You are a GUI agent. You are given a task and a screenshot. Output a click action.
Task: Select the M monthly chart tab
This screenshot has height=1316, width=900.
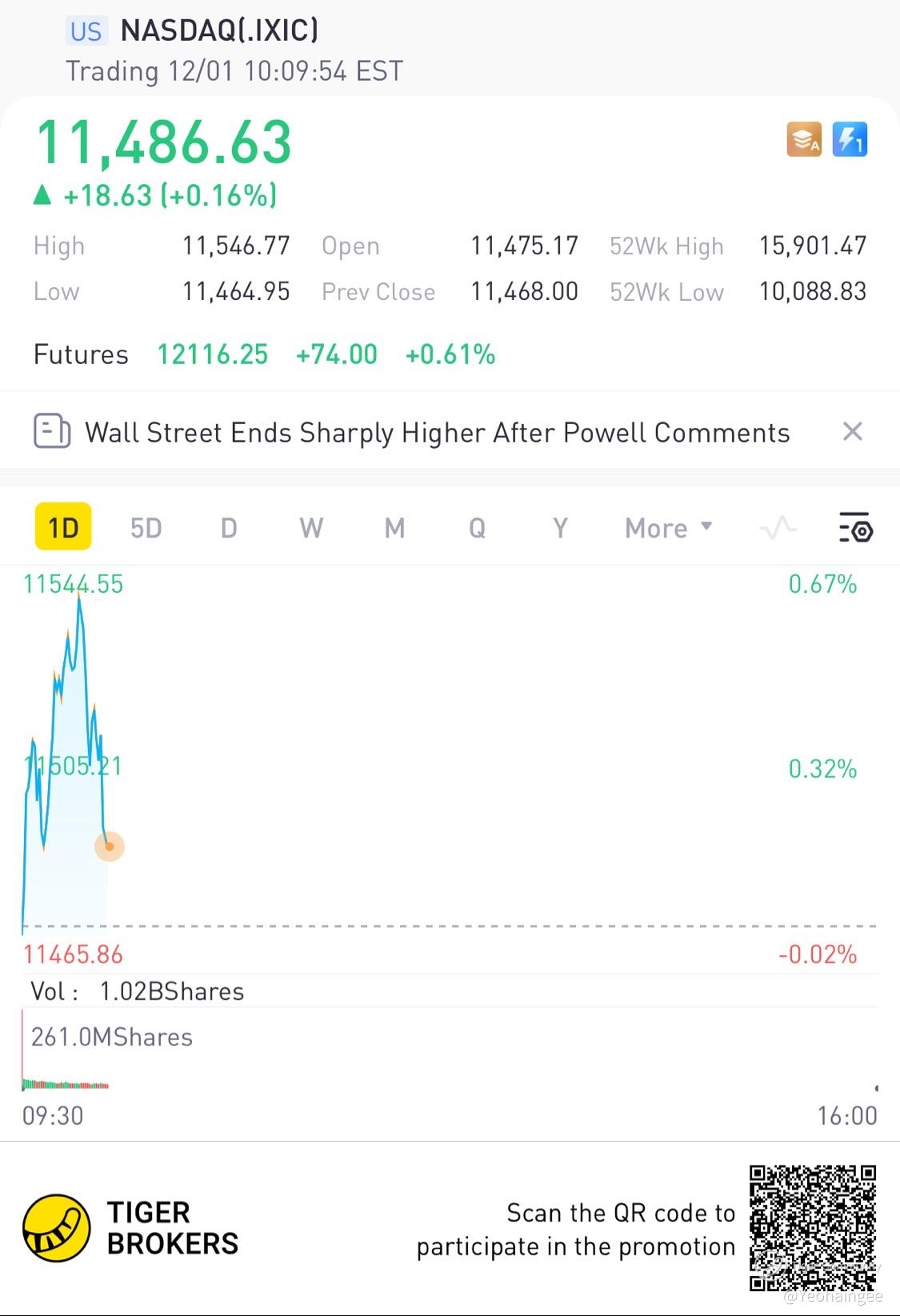click(x=394, y=528)
